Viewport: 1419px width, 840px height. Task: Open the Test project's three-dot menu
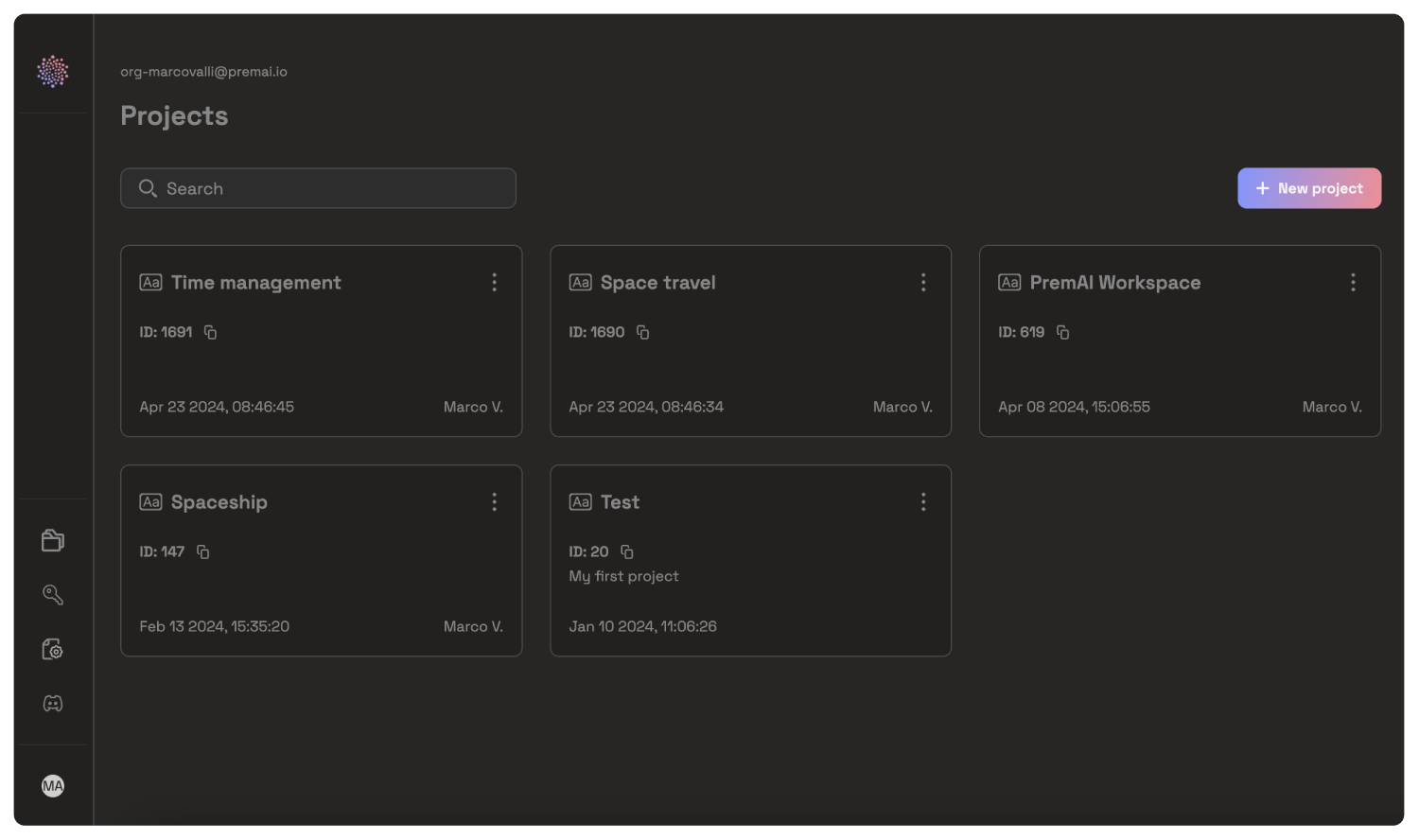(x=923, y=502)
